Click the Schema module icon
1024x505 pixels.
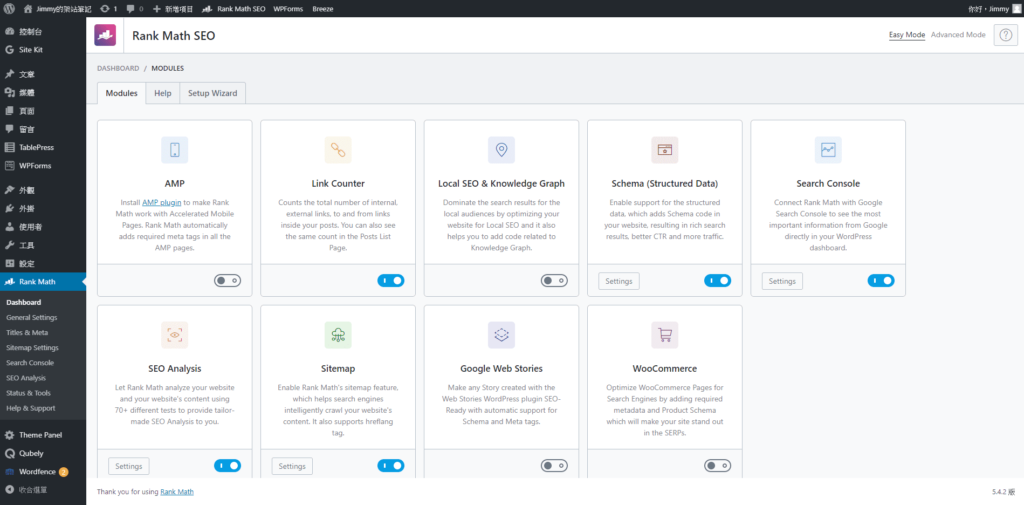(664, 150)
